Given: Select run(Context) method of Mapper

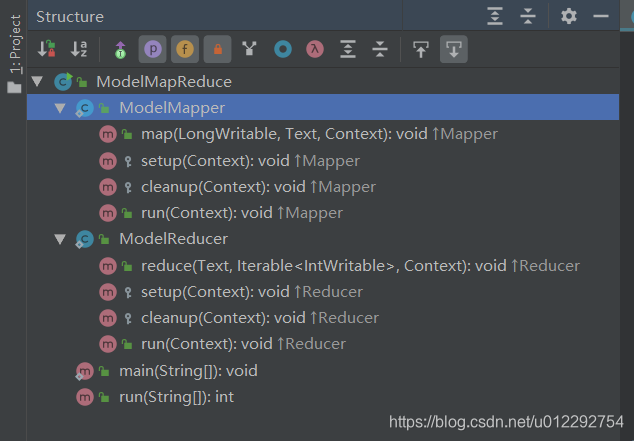Looking at the screenshot, I should coord(323,213).
